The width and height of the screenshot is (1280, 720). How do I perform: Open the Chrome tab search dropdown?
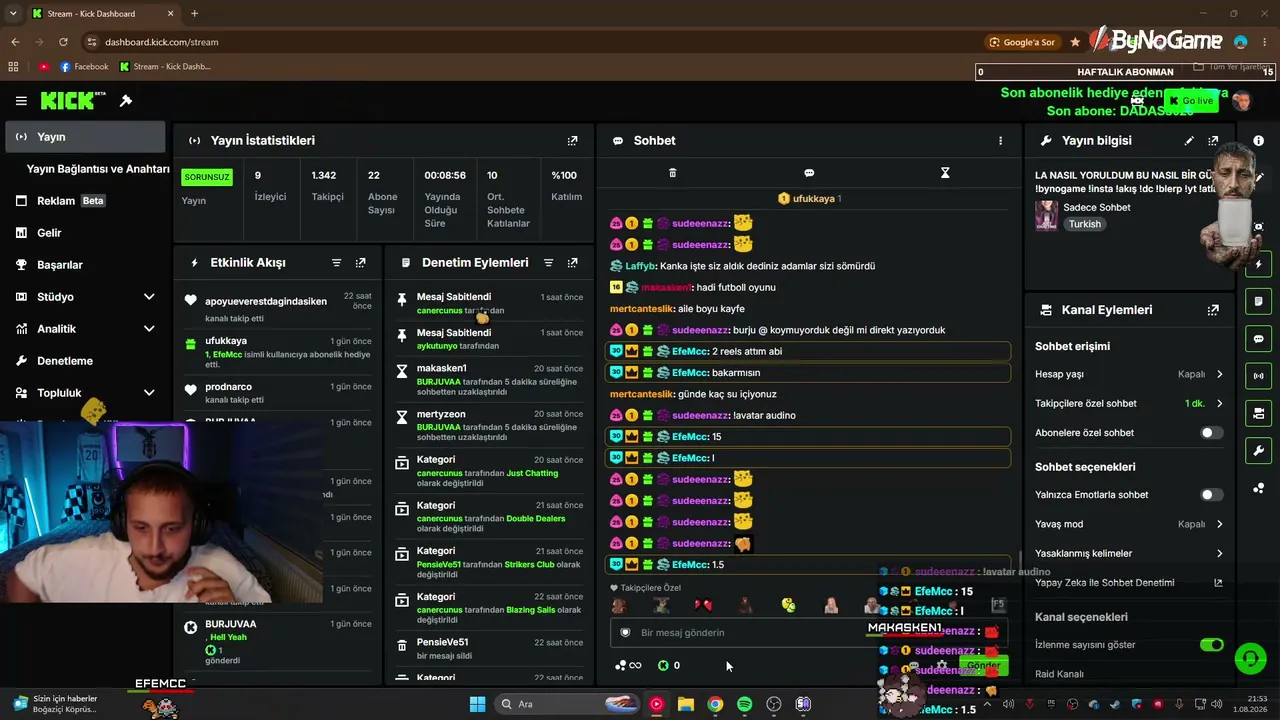[x=14, y=14]
